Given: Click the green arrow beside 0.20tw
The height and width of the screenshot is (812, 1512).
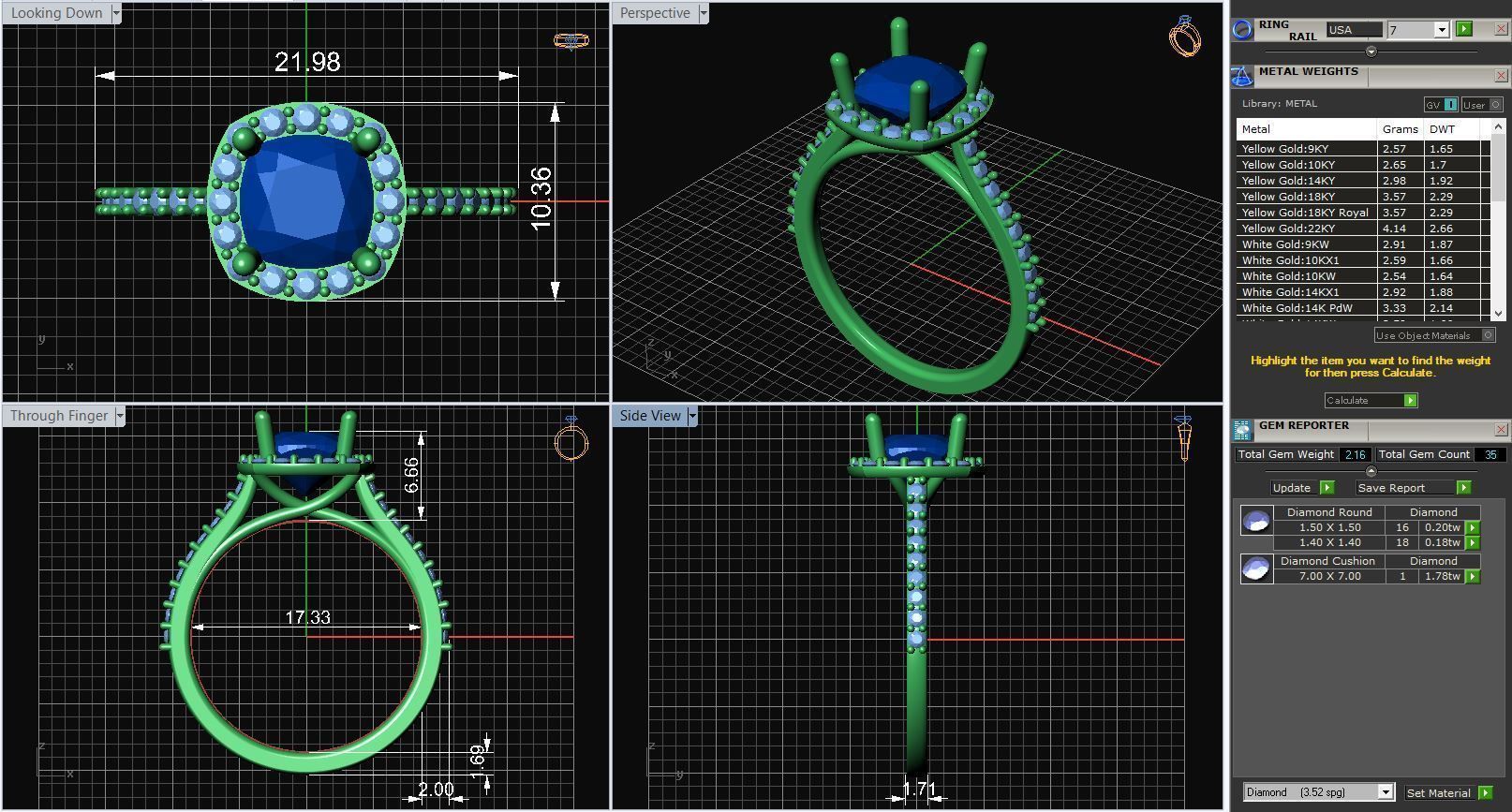Looking at the screenshot, I should tap(1473, 527).
